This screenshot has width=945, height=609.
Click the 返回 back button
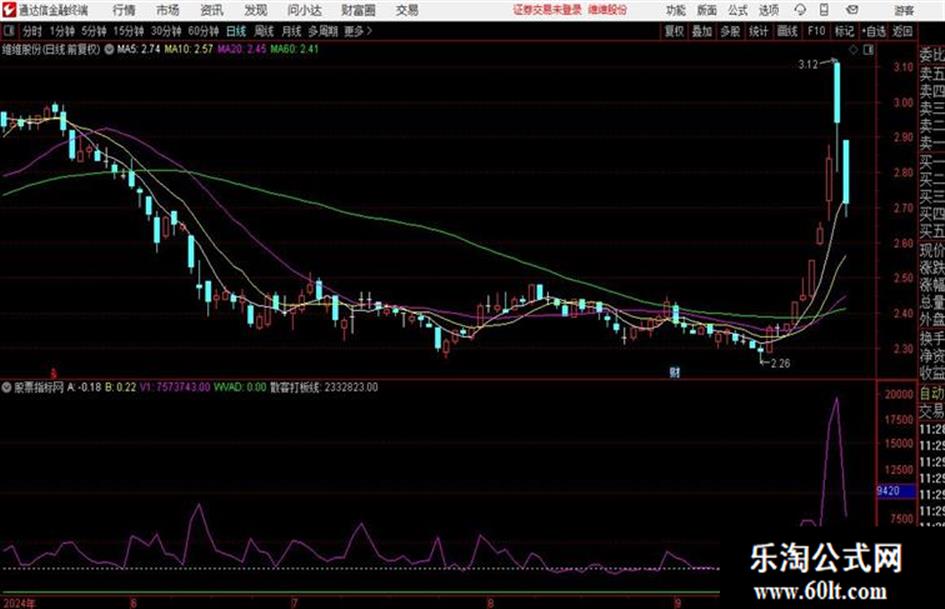903,31
